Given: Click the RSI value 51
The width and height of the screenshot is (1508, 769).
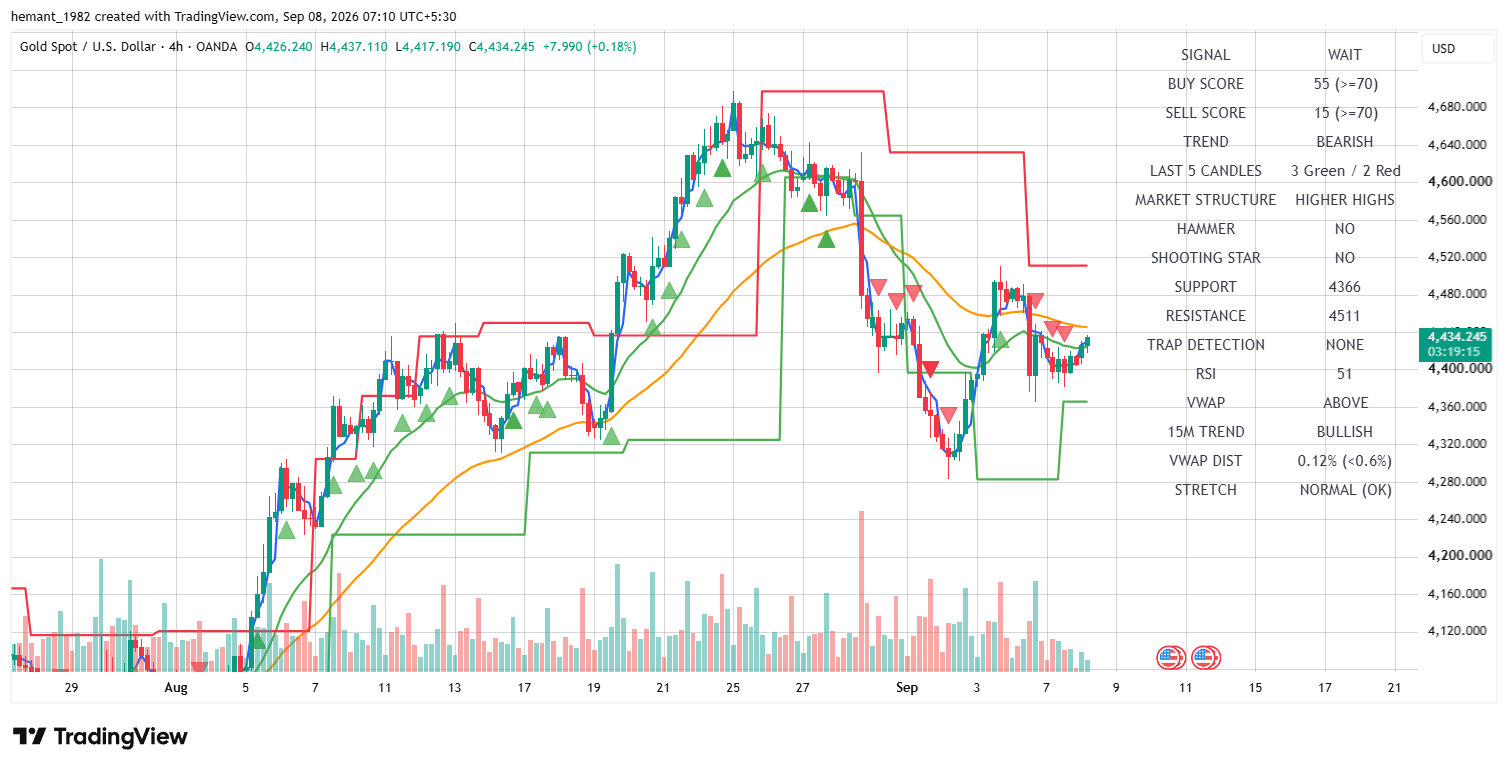Looking at the screenshot, I should pos(1344,374).
